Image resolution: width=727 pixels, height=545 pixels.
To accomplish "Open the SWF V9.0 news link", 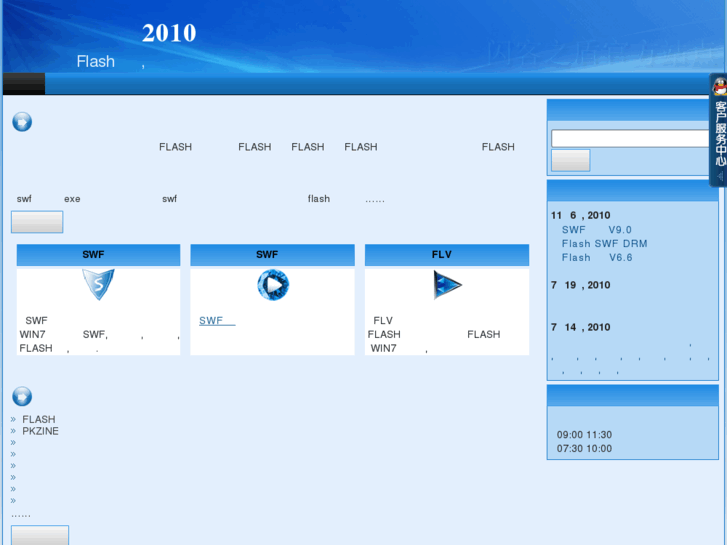I will (596, 230).
